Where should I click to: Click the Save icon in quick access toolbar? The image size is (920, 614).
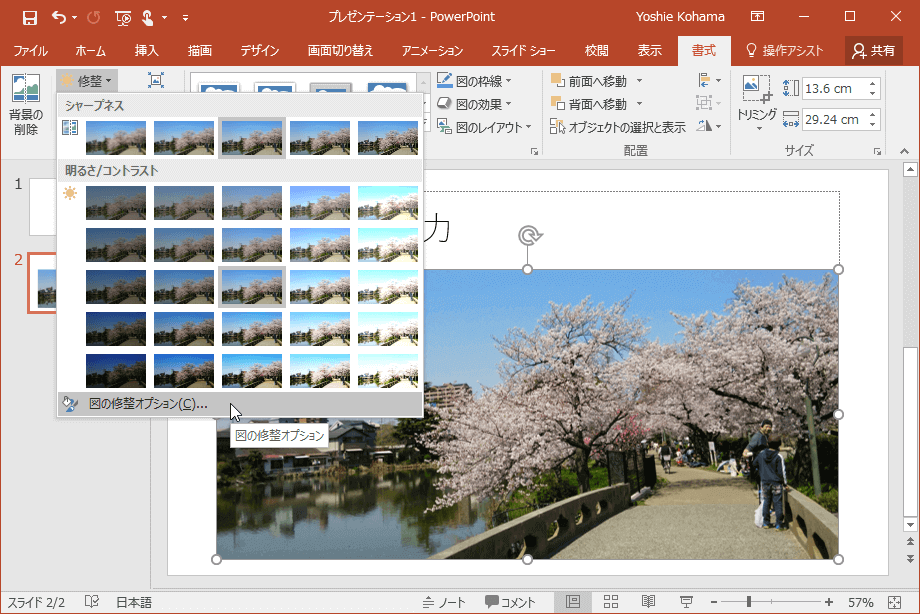pyautogui.click(x=29, y=17)
